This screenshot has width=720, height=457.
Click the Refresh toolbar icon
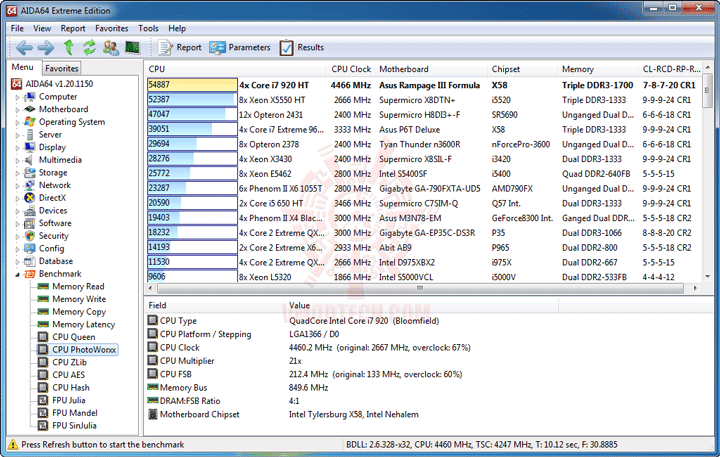point(89,47)
